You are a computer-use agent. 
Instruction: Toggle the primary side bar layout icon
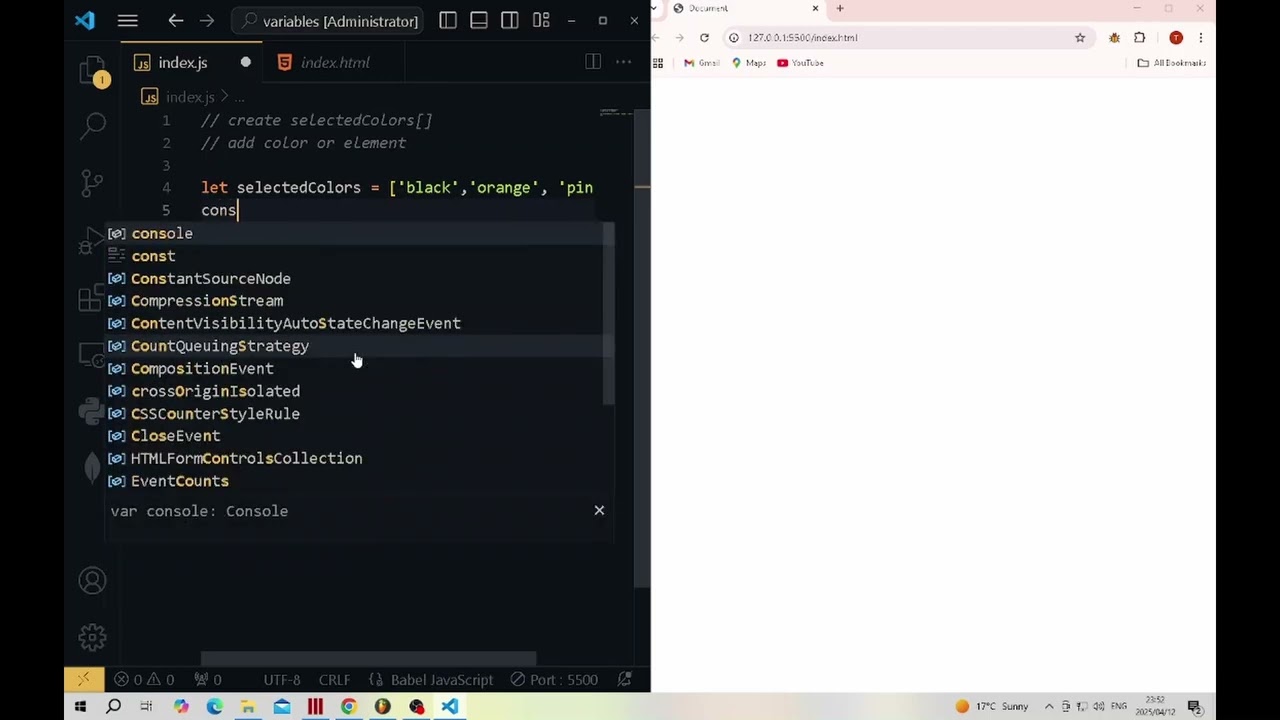coord(448,21)
